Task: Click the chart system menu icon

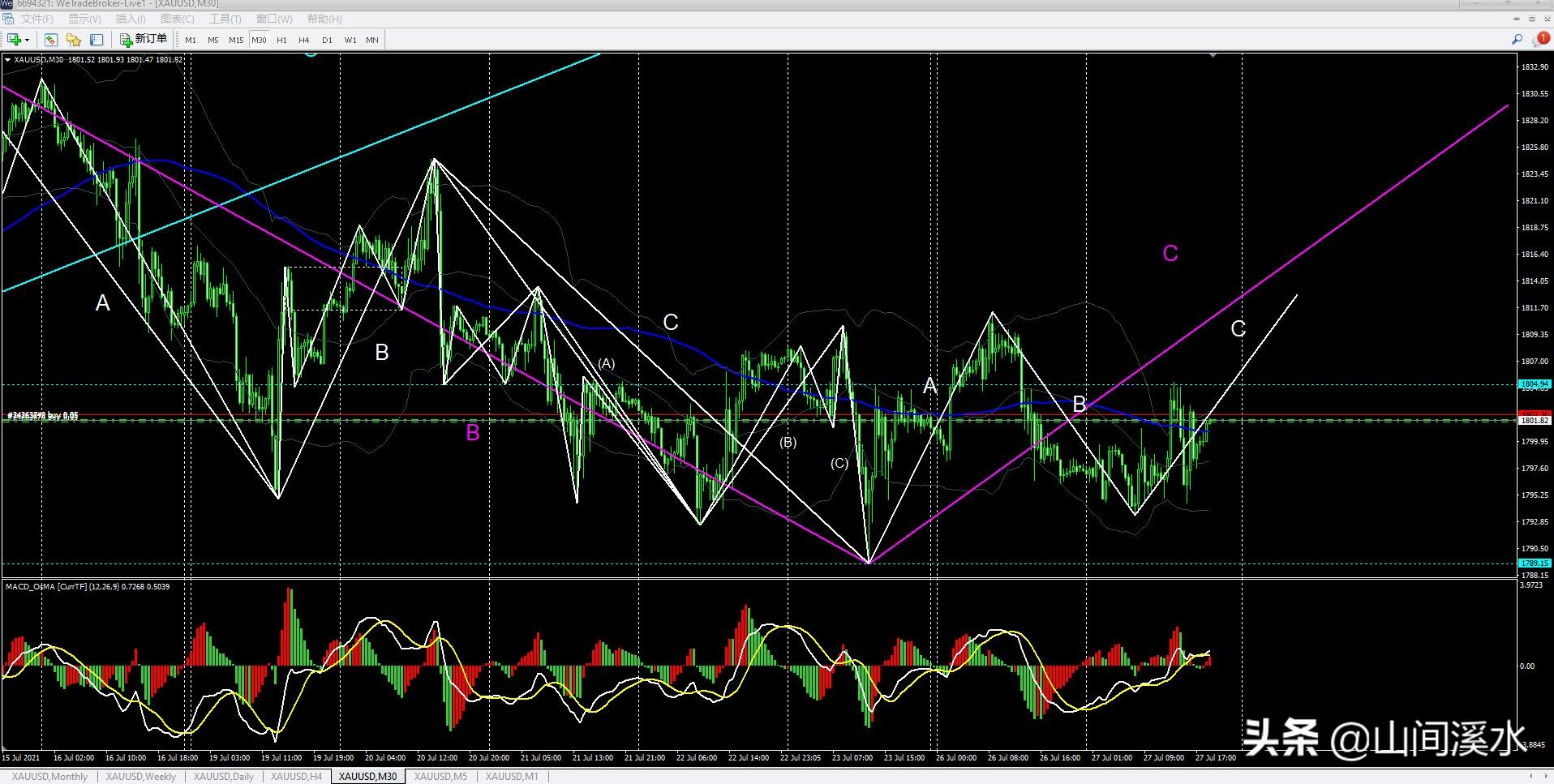Action: pyautogui.click(x=7, y=19)
